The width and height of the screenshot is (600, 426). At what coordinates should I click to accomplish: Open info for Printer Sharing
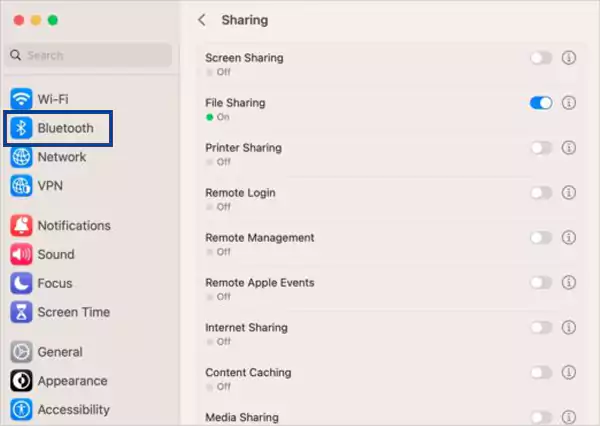point(569,148)
